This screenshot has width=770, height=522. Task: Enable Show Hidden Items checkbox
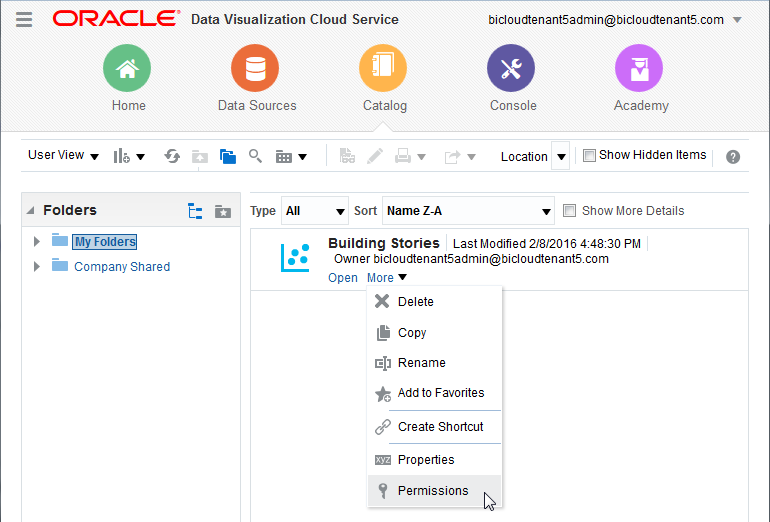point(589,156)
